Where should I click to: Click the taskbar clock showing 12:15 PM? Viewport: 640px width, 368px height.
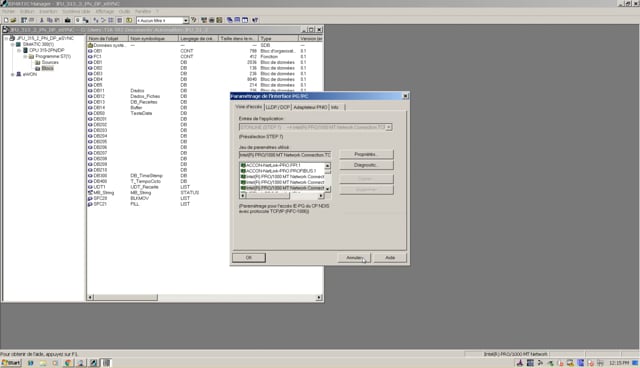[x=619, y=363]
